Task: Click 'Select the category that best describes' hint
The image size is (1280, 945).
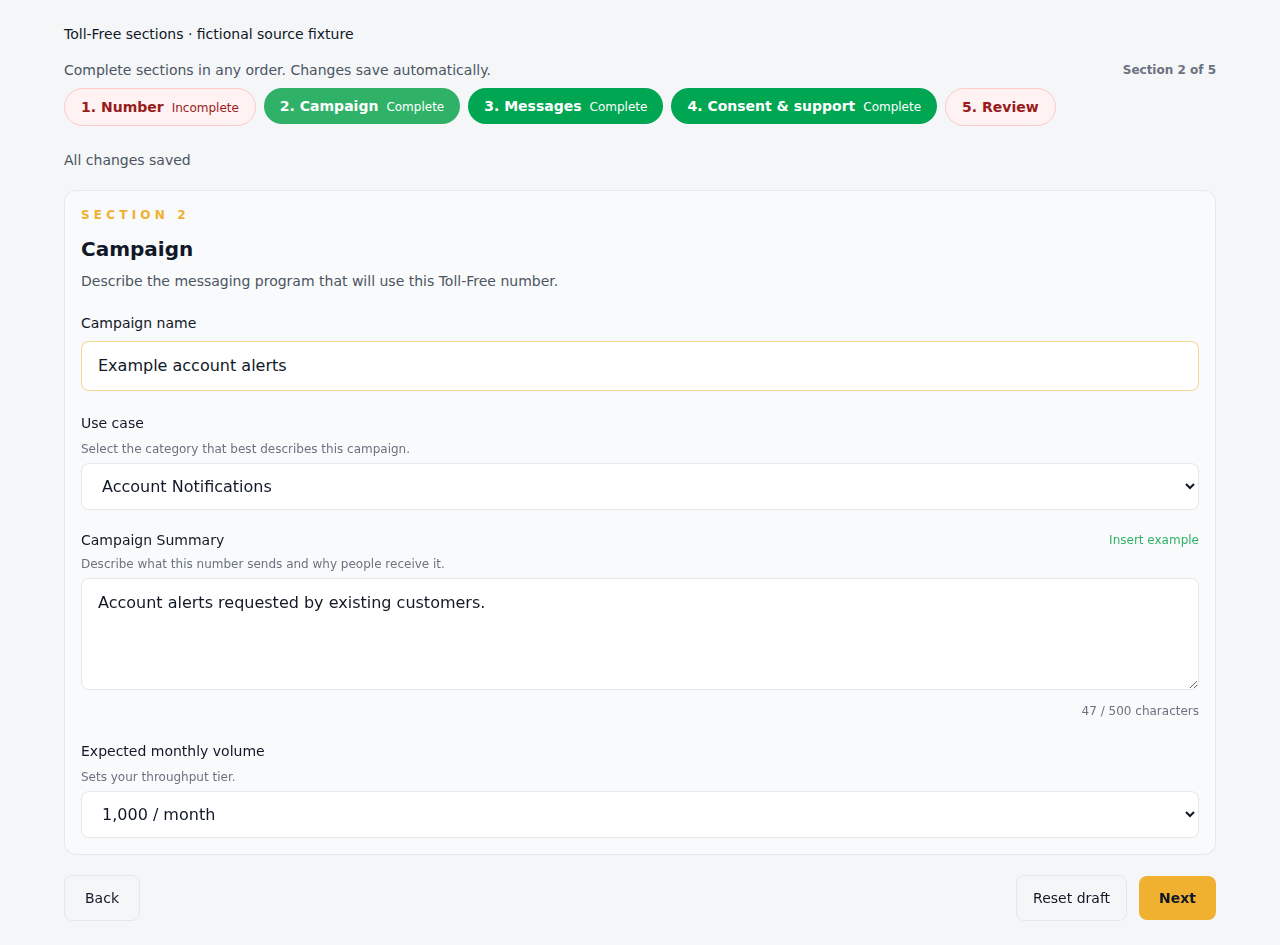Action: point(245,449)
